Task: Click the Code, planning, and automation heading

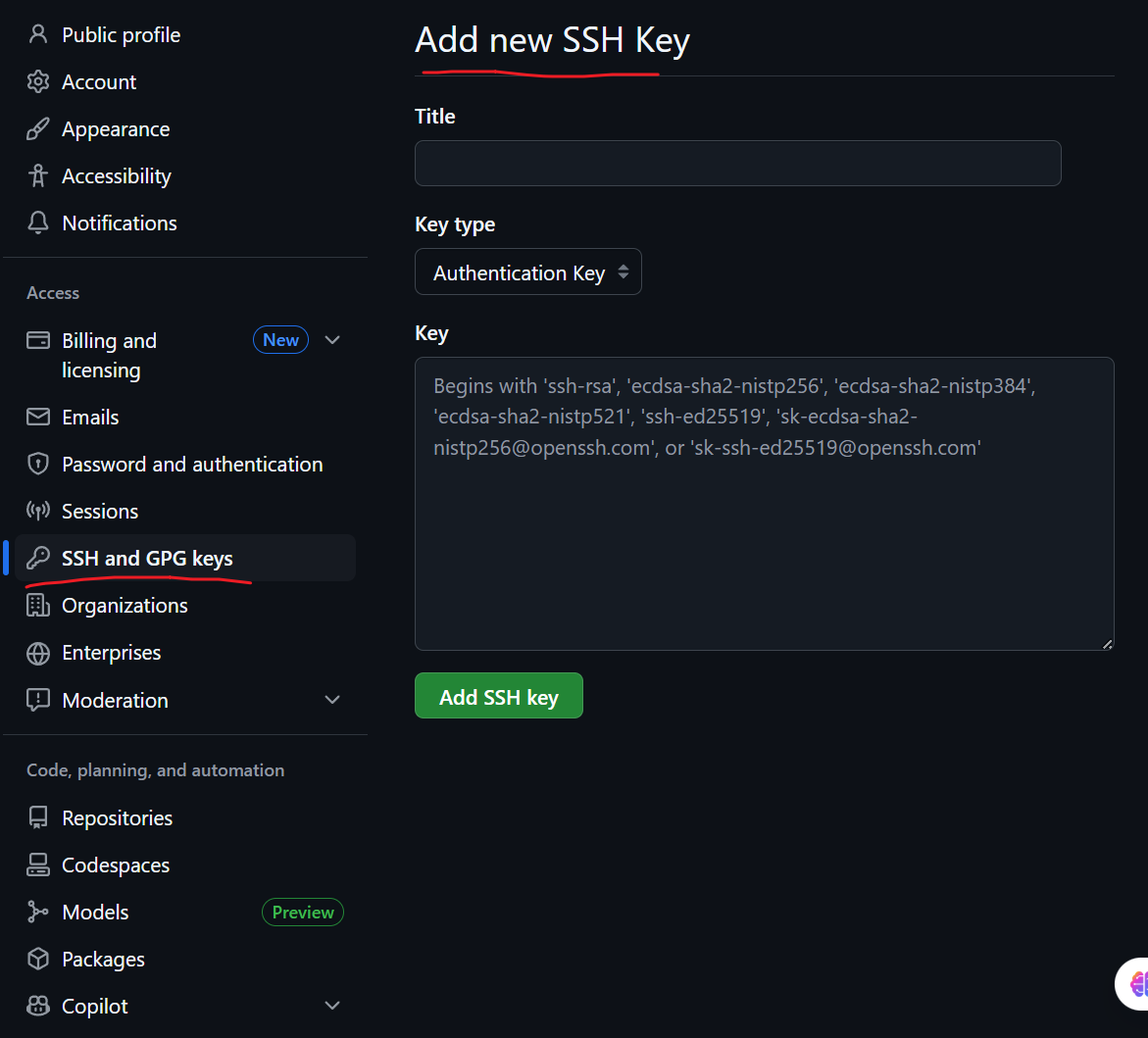Action: pos(155,770)
